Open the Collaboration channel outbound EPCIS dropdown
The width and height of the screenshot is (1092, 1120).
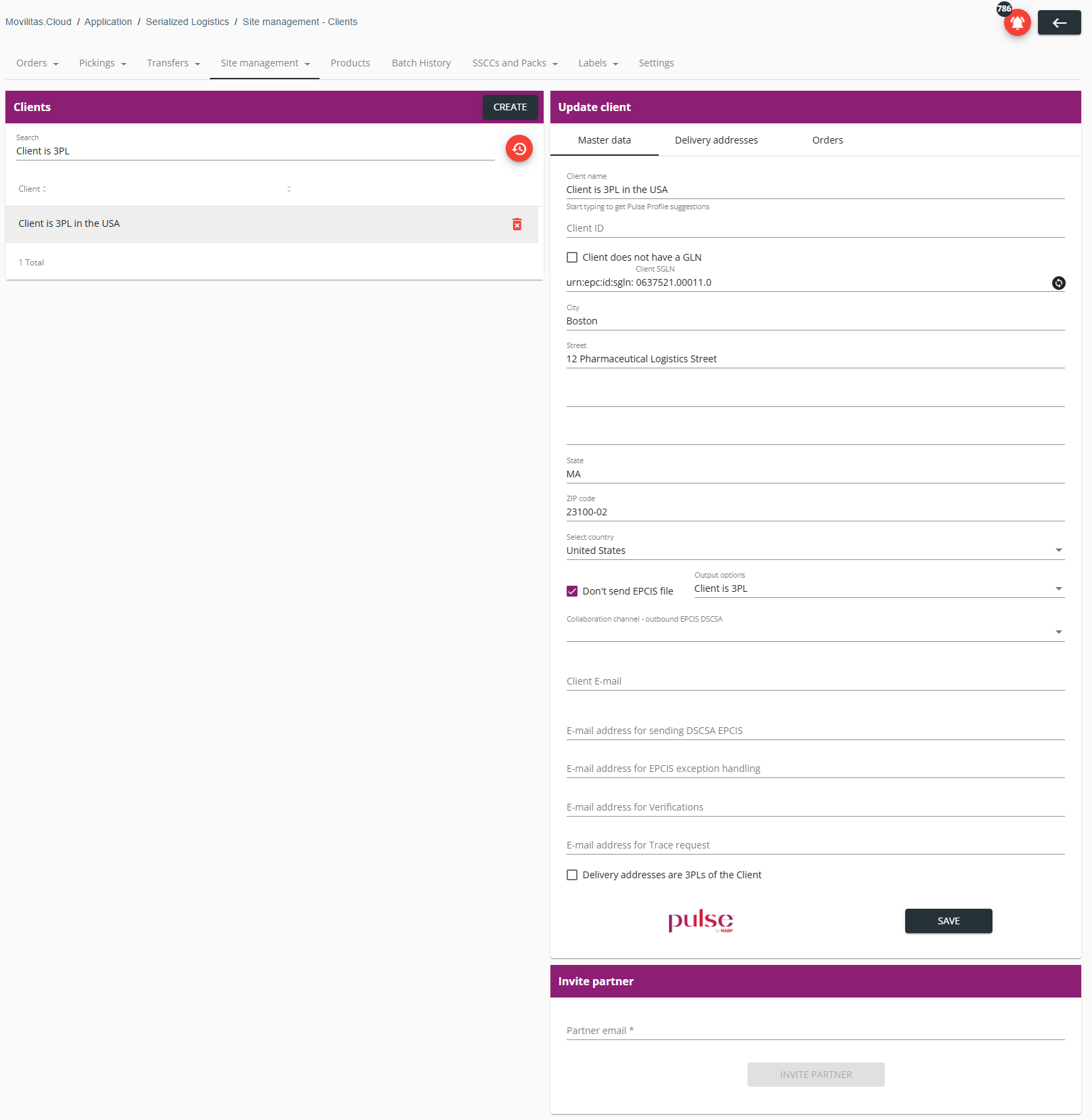tap(815, 632)
